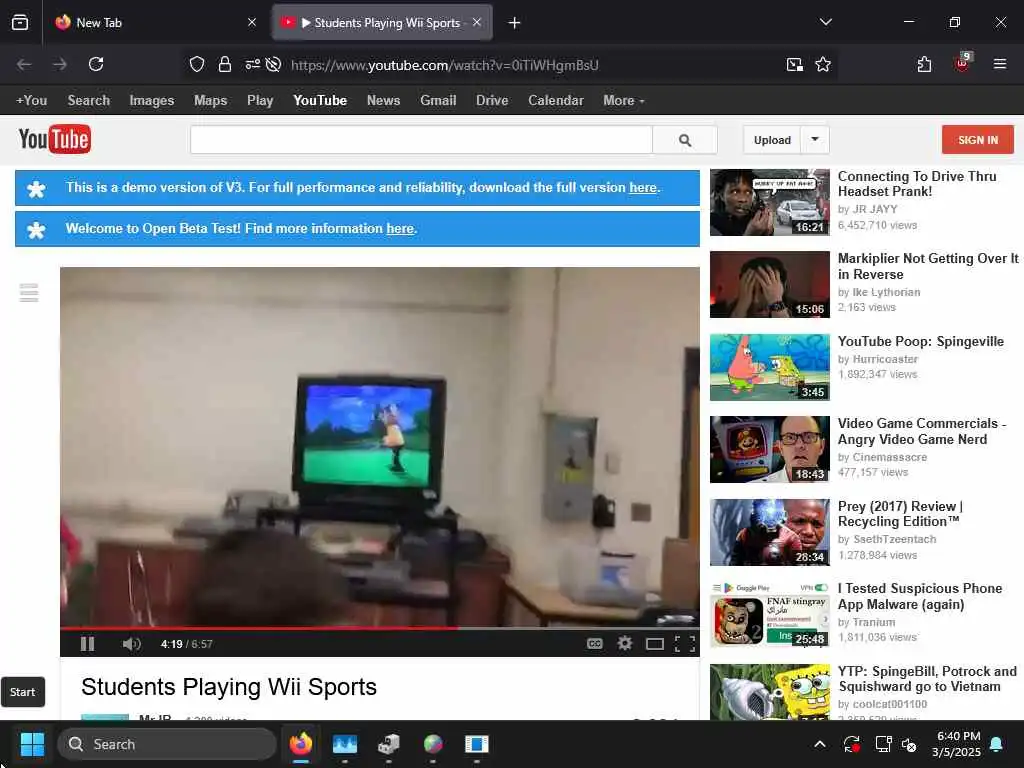The height and width of the screenshot is (768, 1024).
Task: Open the player settings gear
Action: (x=625, y=644)
